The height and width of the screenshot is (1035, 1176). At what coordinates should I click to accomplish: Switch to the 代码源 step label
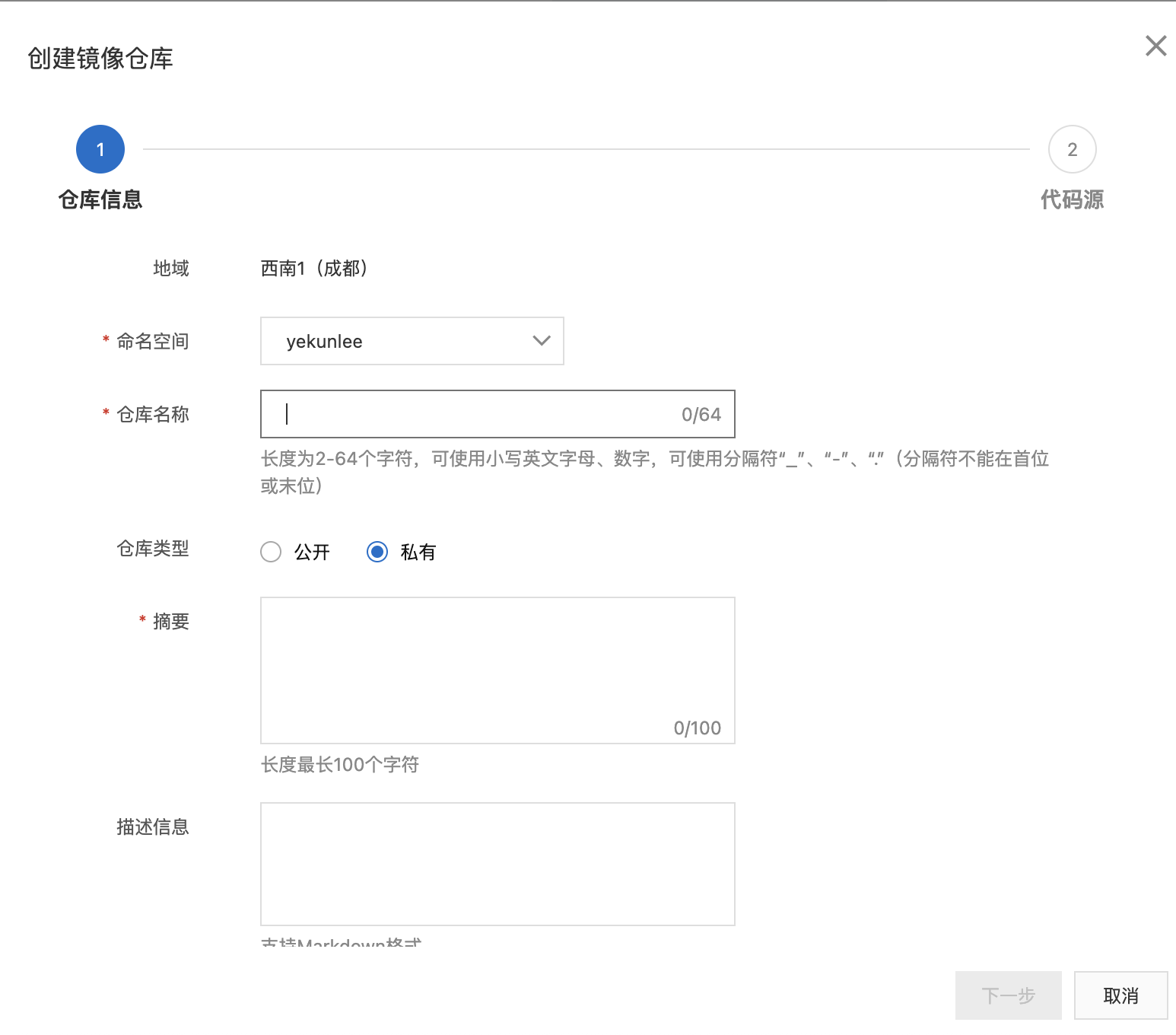(1072, 199)
